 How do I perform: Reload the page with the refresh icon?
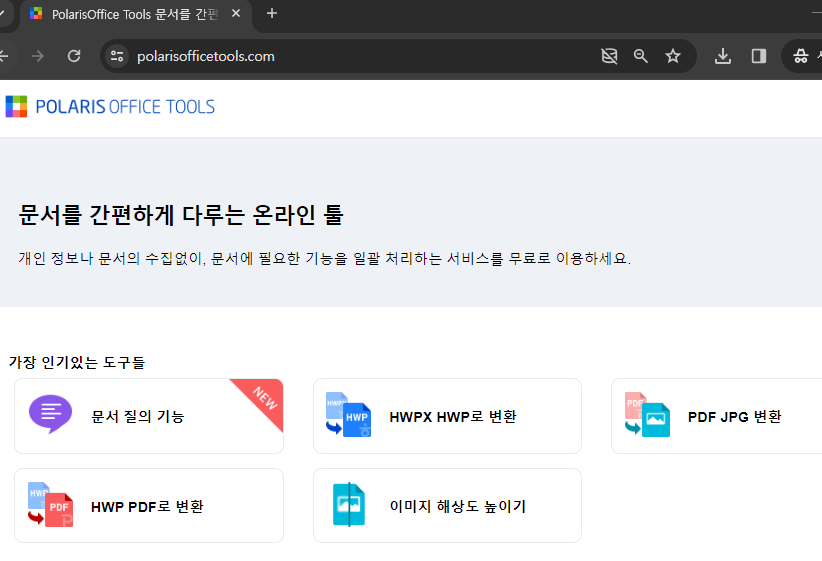(x=74, y=56)
